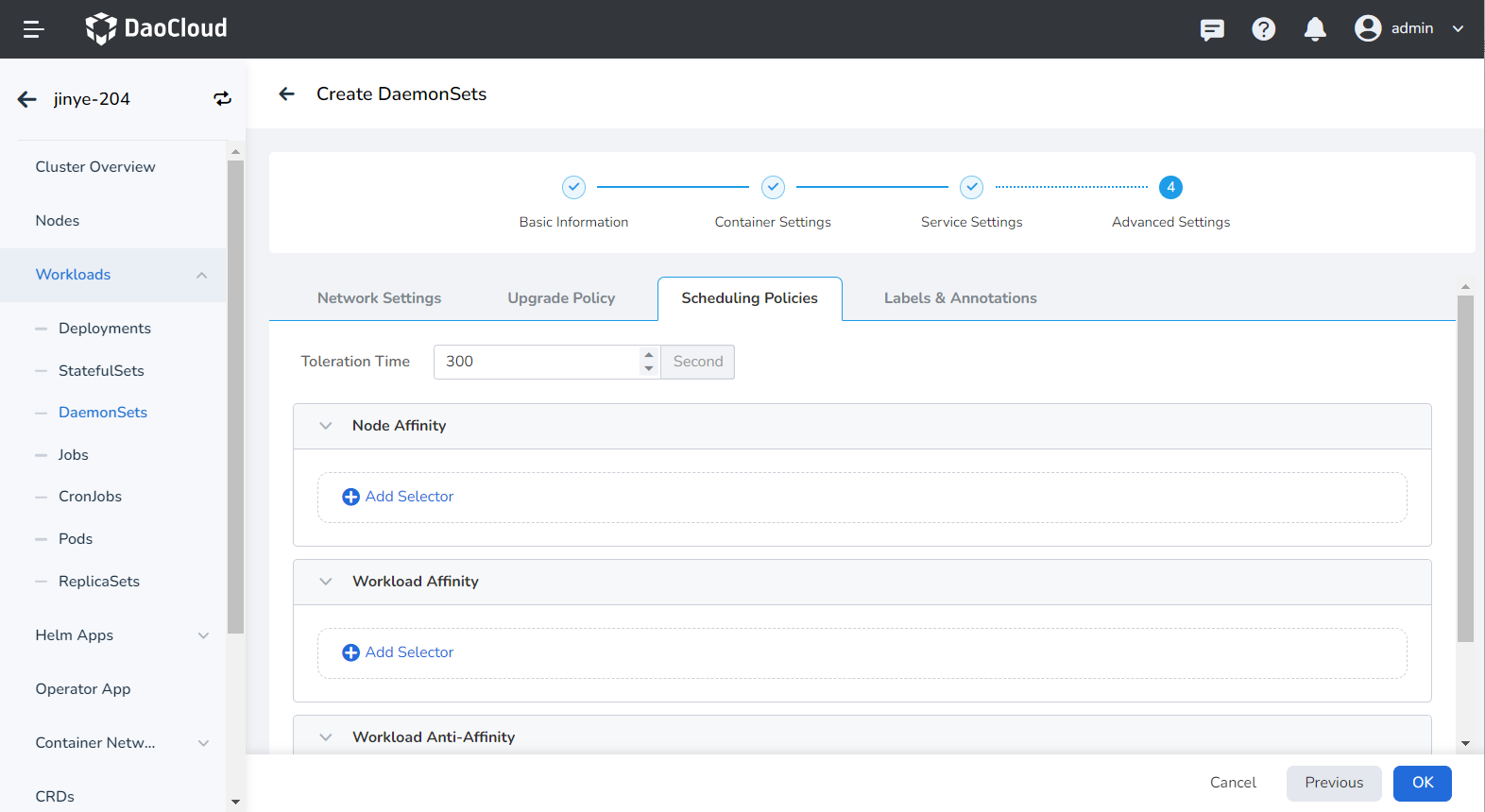1485x812 pixels.
Task: Increase the Toleration Time value
Action: click(x=649, y=355)
